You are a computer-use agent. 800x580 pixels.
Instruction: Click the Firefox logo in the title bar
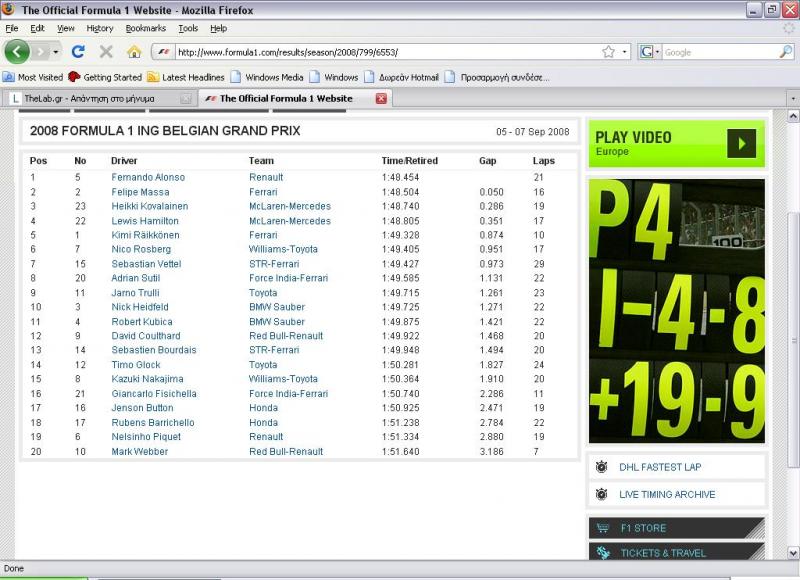(9, 9)
